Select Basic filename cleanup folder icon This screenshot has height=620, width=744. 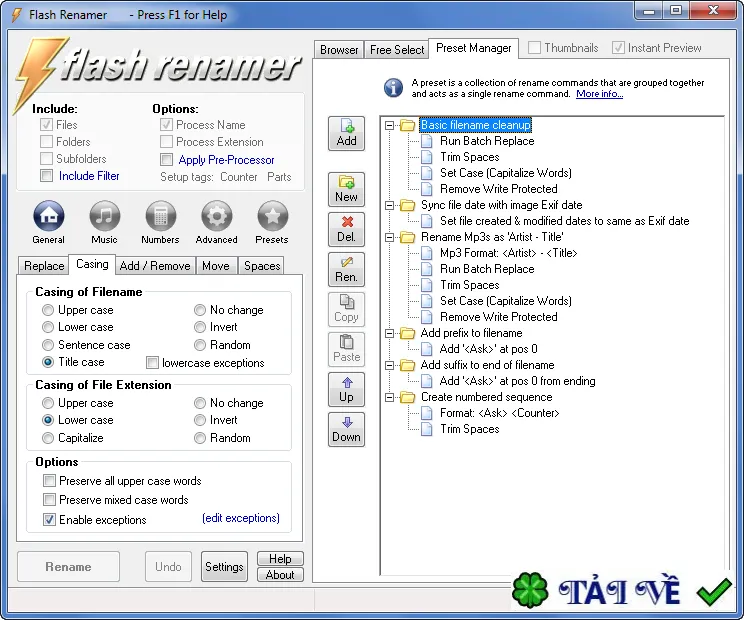(407, 125)
